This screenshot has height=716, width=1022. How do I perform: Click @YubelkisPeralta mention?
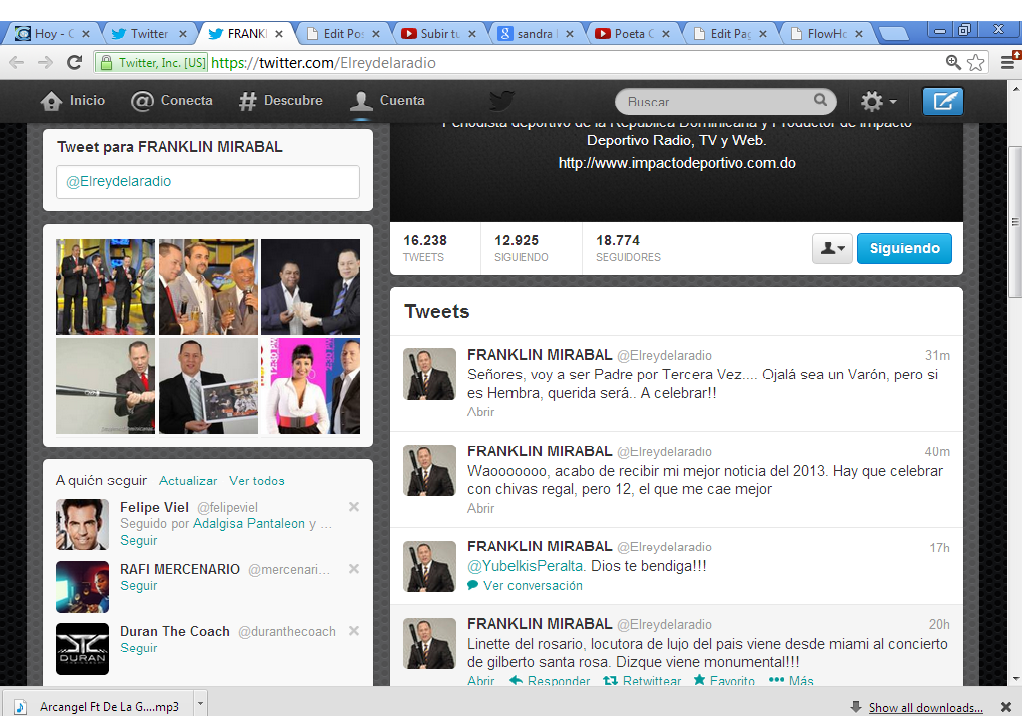[x=526, y=566]
